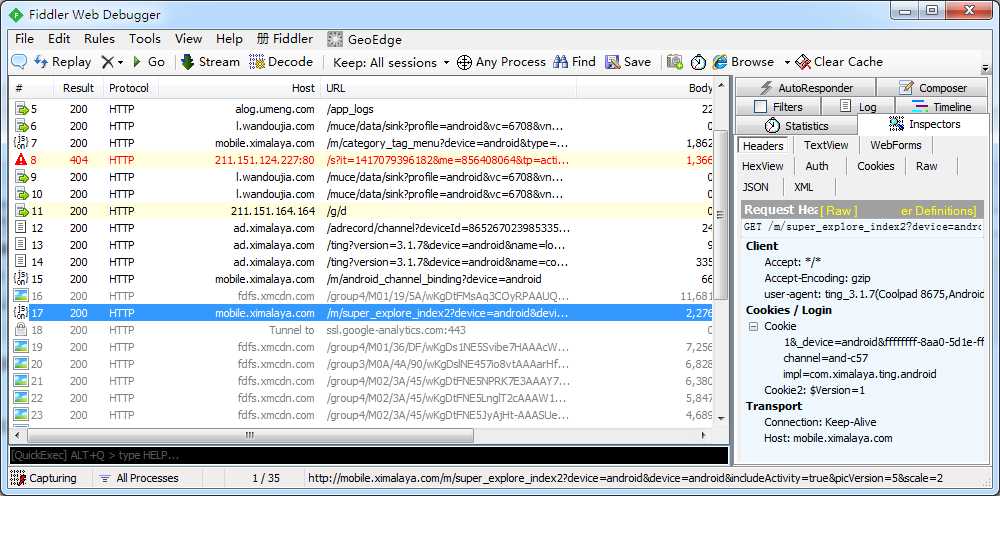Toggle Stream mode in toolbar
The image size is (1000, 540).
click(210, 62)
